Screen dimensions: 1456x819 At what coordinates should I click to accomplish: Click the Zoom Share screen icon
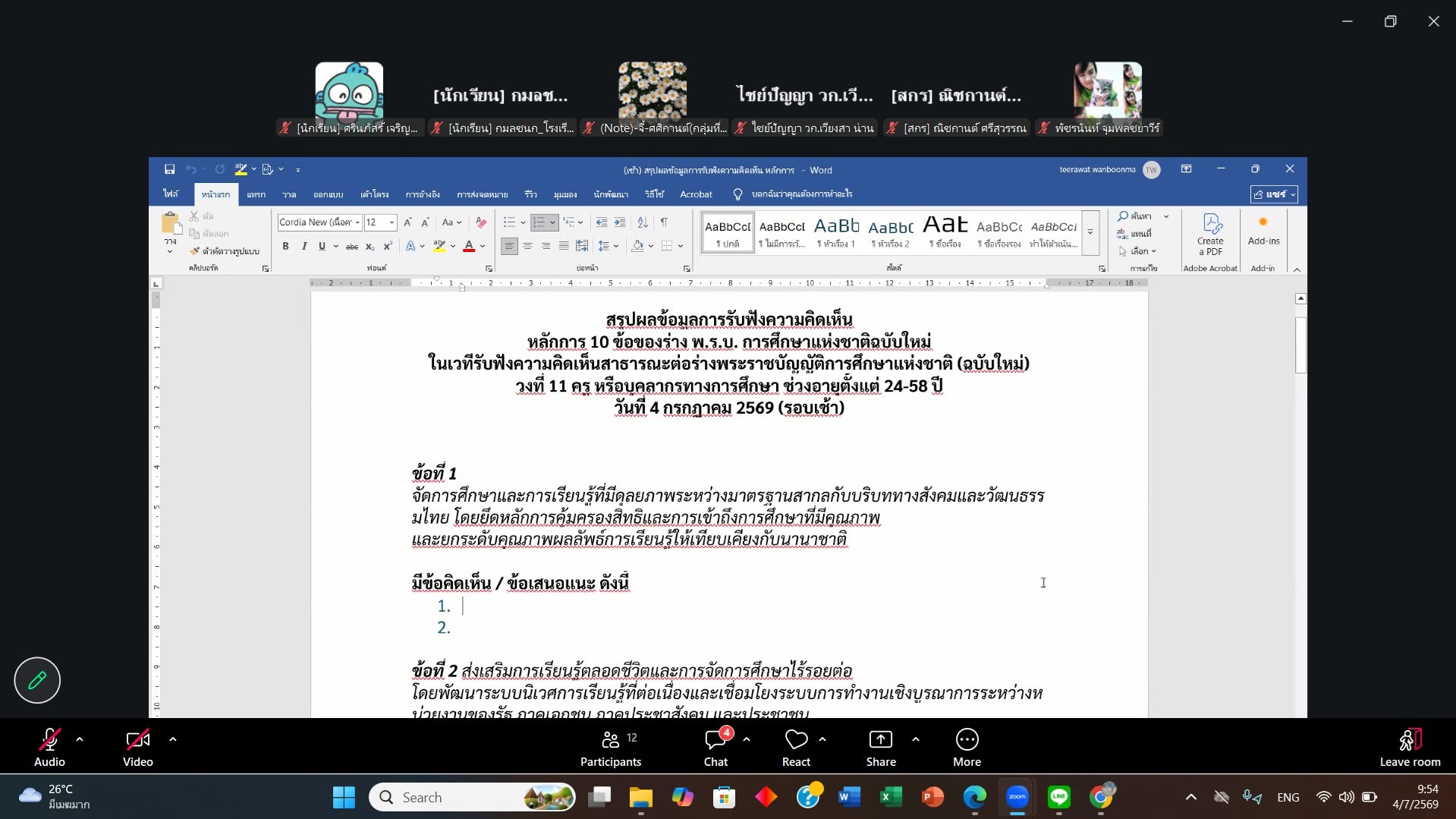881,748
